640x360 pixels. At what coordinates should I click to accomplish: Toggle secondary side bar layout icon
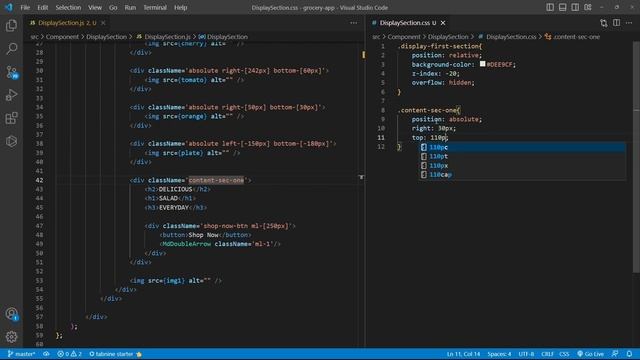[575, 7]
